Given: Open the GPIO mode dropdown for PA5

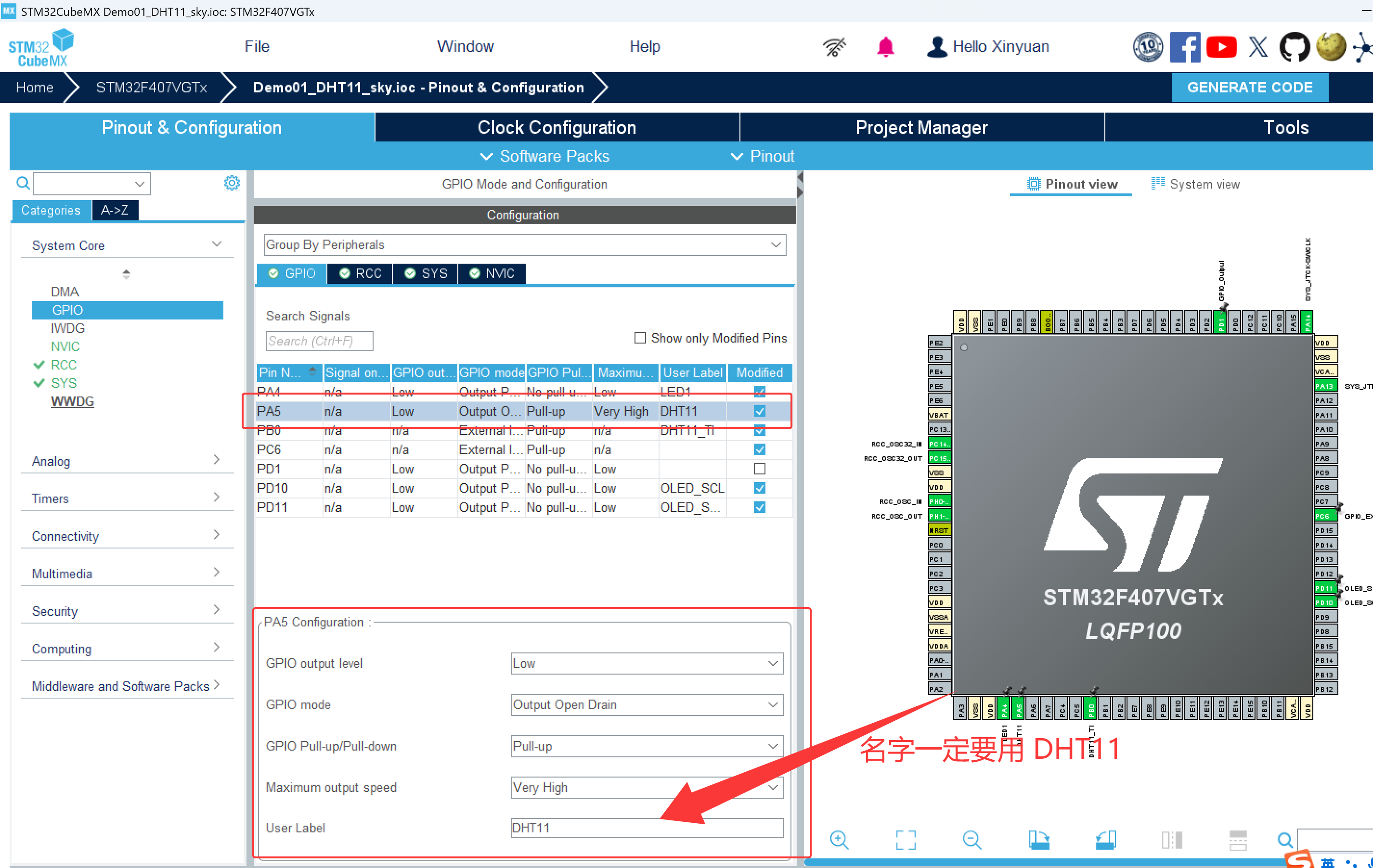Looking at the screenshot, I should (773, 704).
